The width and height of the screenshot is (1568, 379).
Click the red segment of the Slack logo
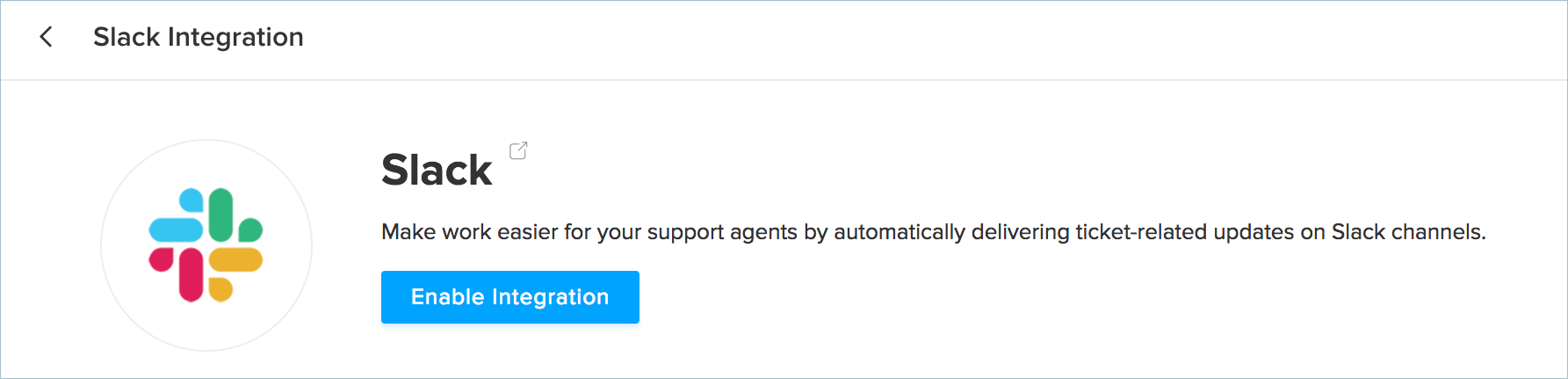pyautogui.click(x=191, y=274)
